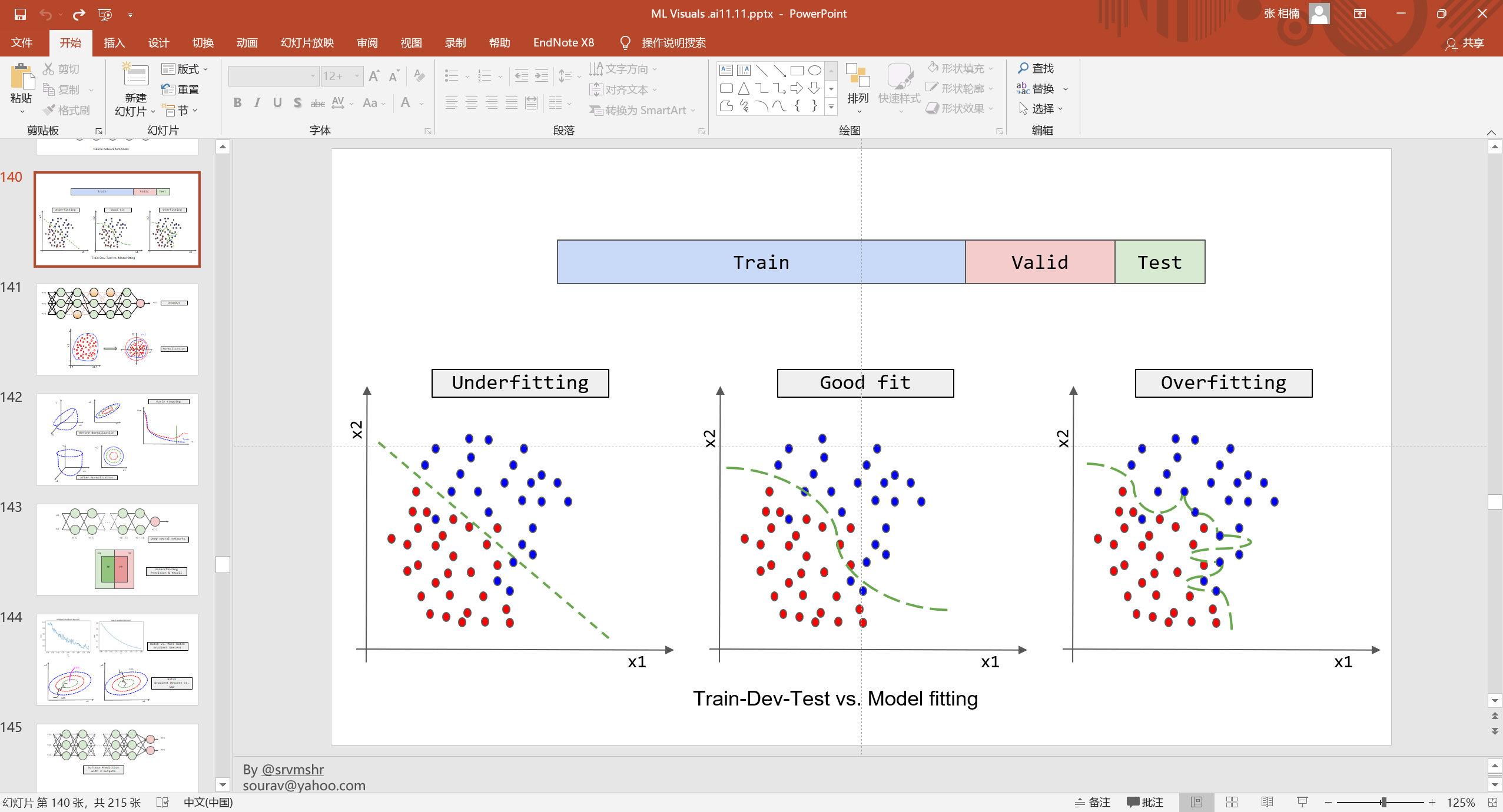Image resolution: width=1503 pixels, height=812 pixels.
Task: Click the zoom slider handle
Action: pos(1383,802)
